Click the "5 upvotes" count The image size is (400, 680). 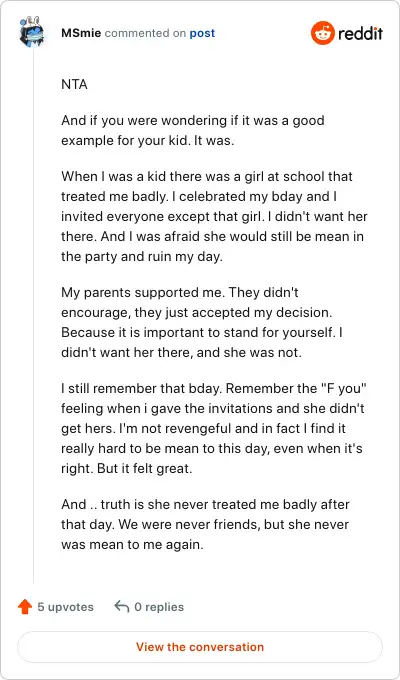tap(66, 607)
